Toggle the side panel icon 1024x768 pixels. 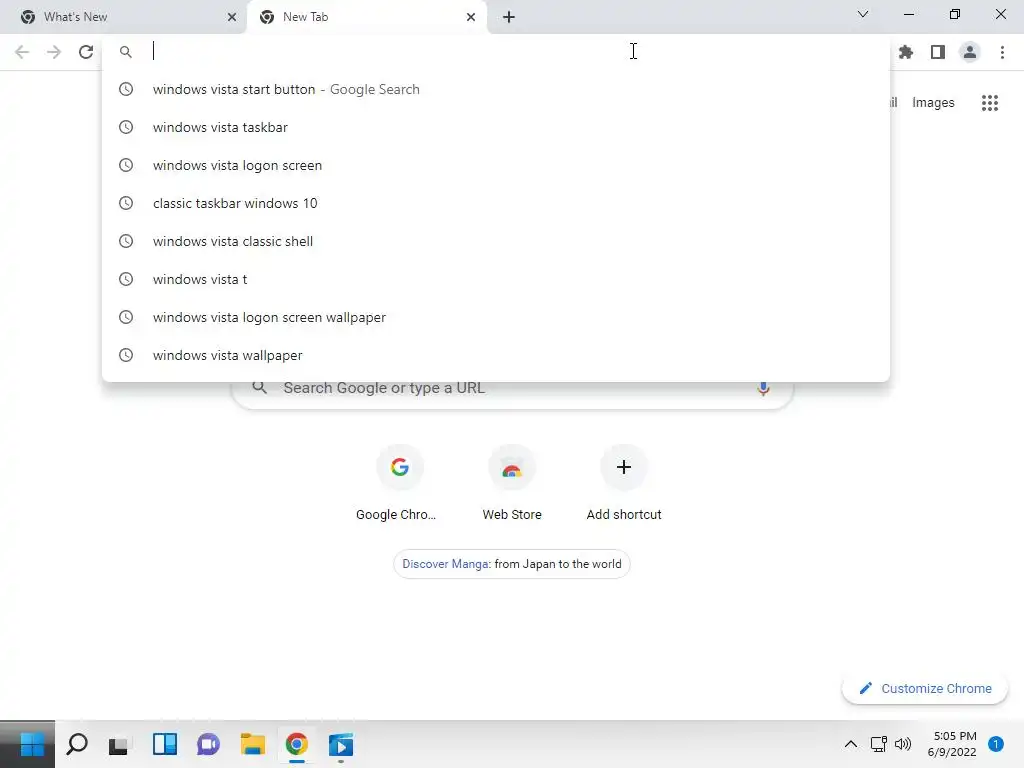tap(938, 52)
